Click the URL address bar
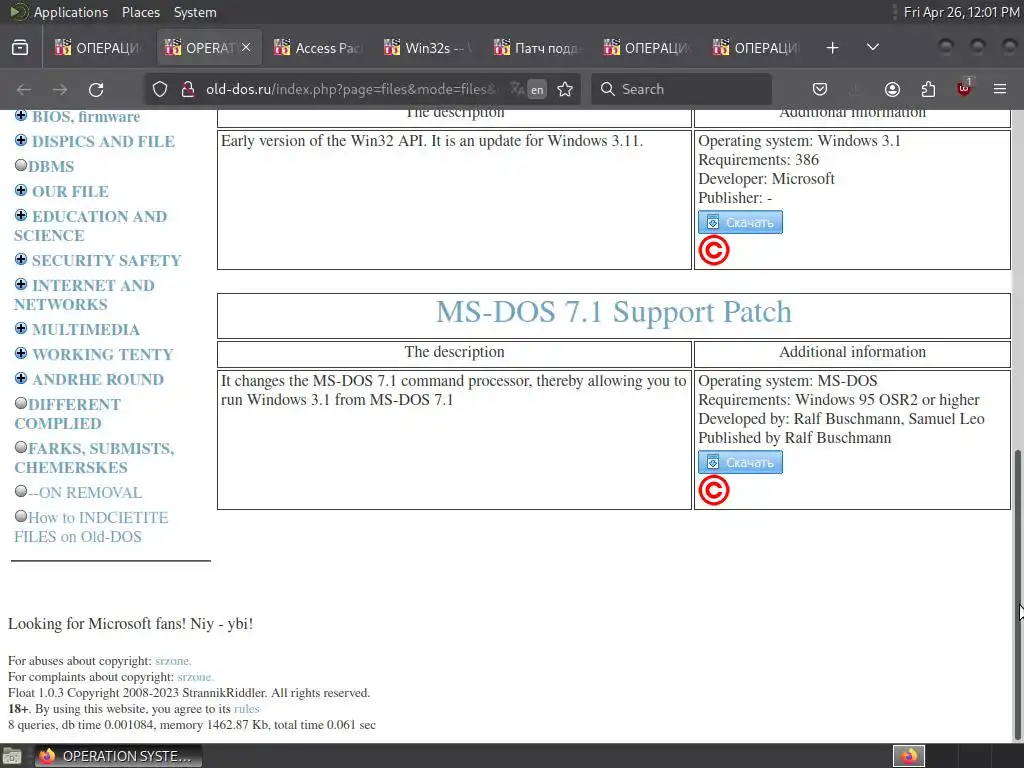 click(353, 89)
